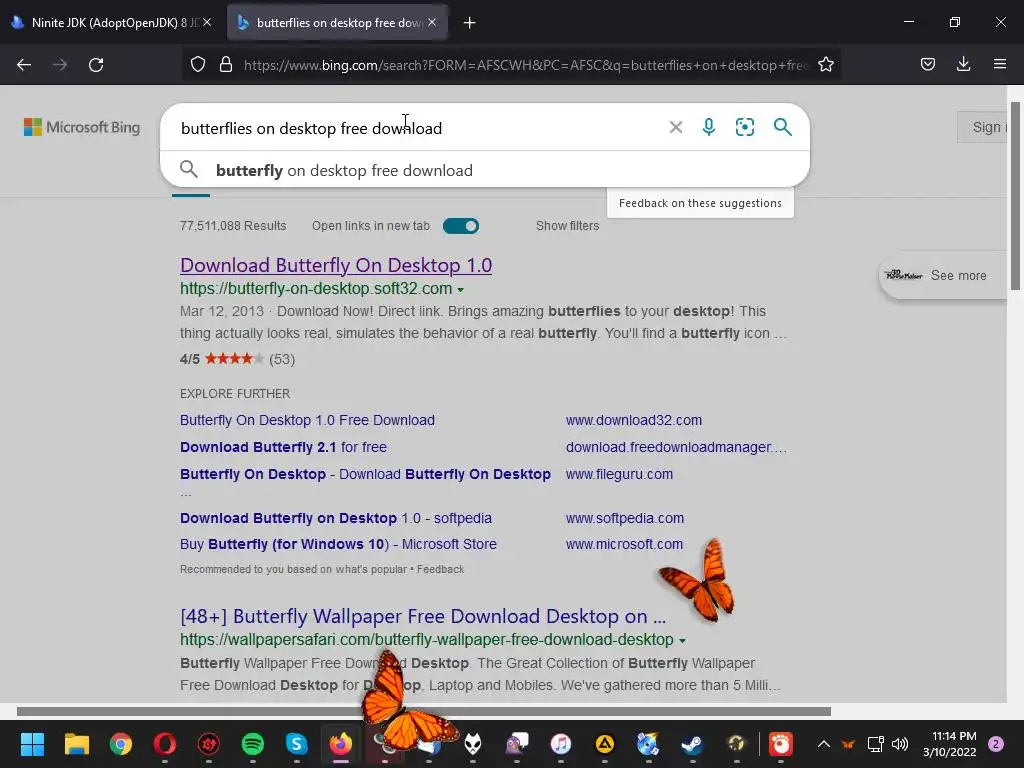1024x768 pixels.
Task: Open iTunes music note taskbar icon
Action: [560, 744]
